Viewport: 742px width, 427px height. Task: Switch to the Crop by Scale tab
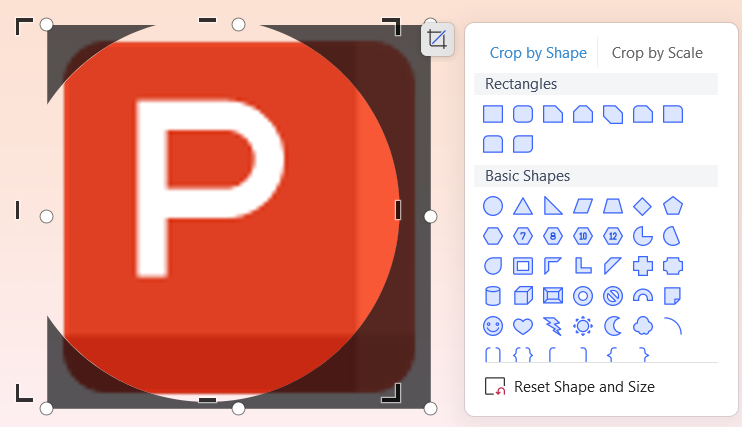click(x=657, y=53)
